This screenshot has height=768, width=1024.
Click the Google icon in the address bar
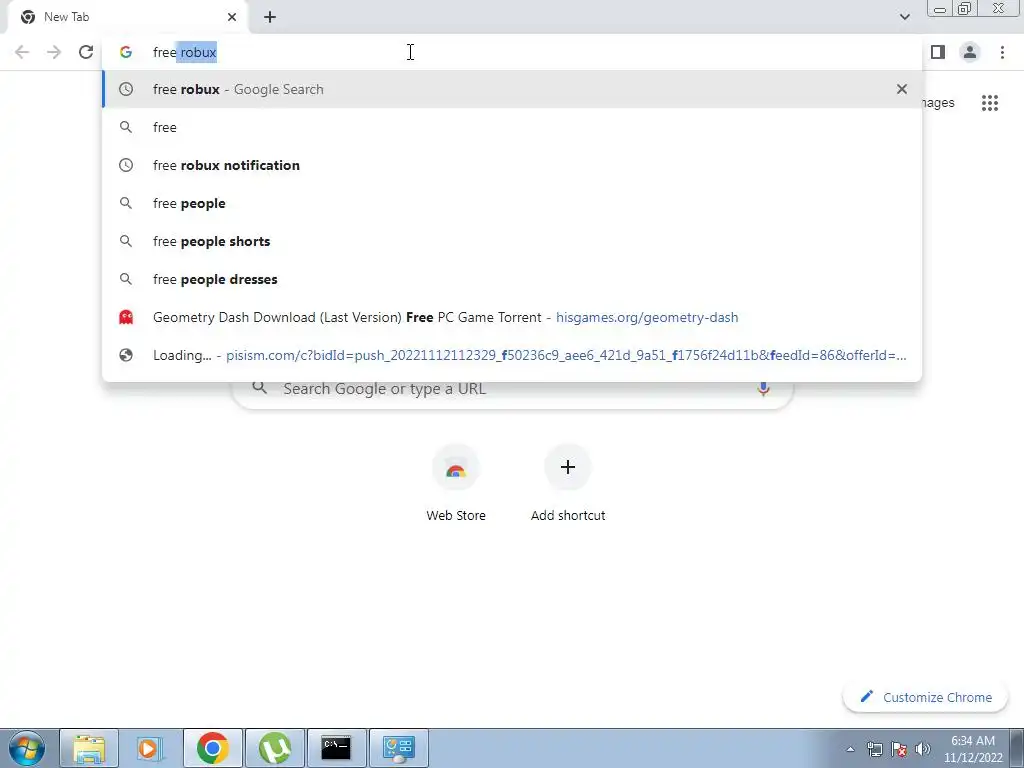tap(126, 52)
